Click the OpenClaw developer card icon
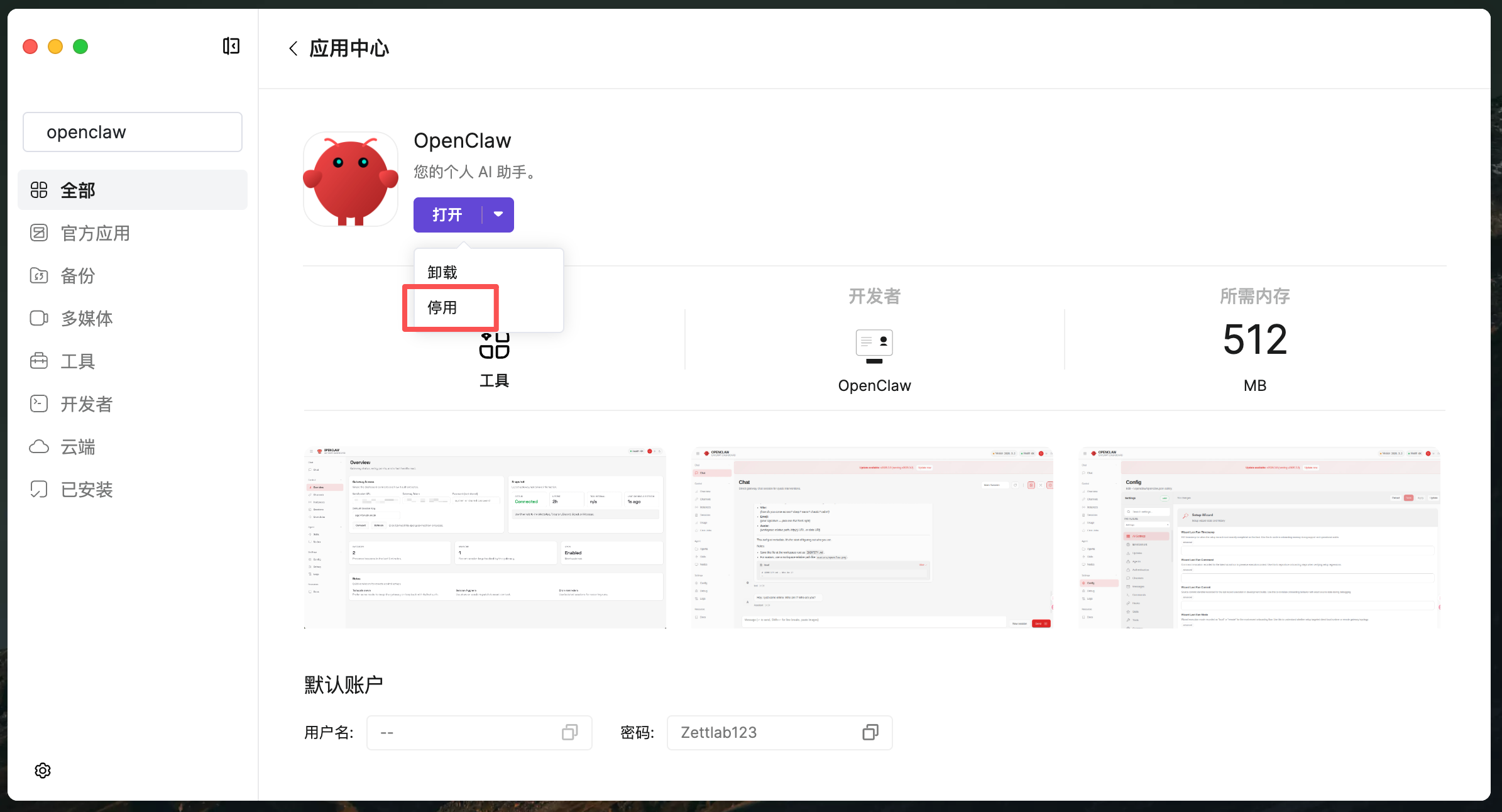The image size is (1502, 812). click(x=874, y=346)
